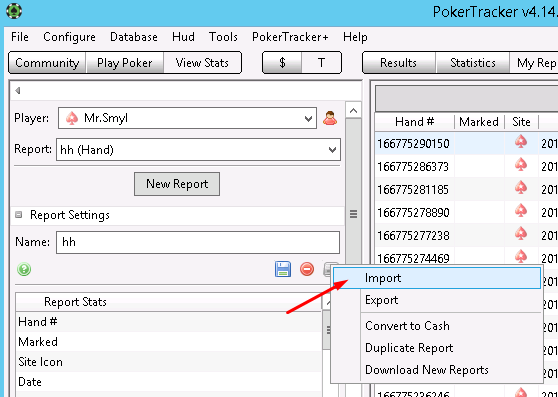Select Download New Reports menu entry
This screenshot has height=397, width=558.
(437, 370)
